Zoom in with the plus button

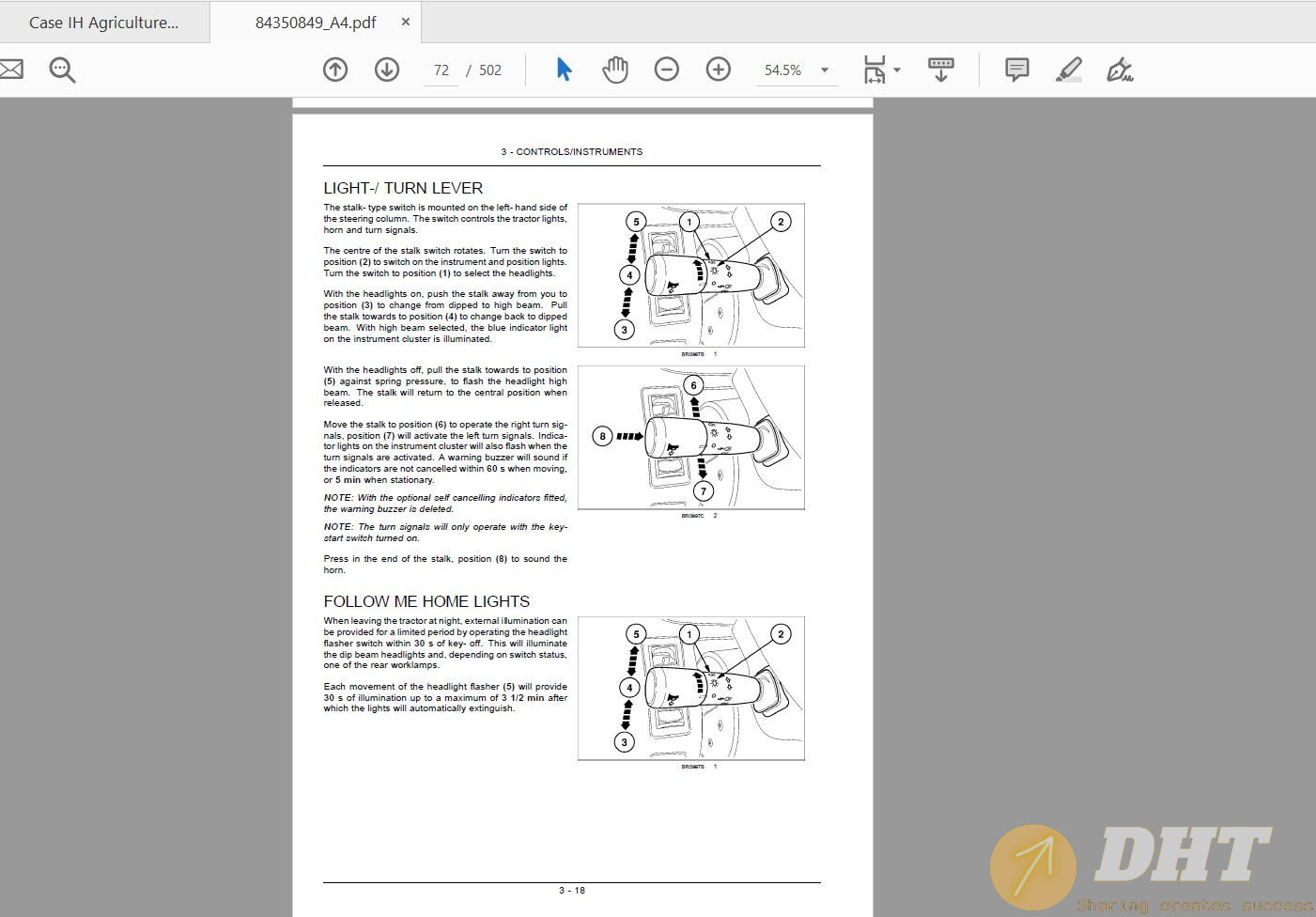(x=719, y=70)
